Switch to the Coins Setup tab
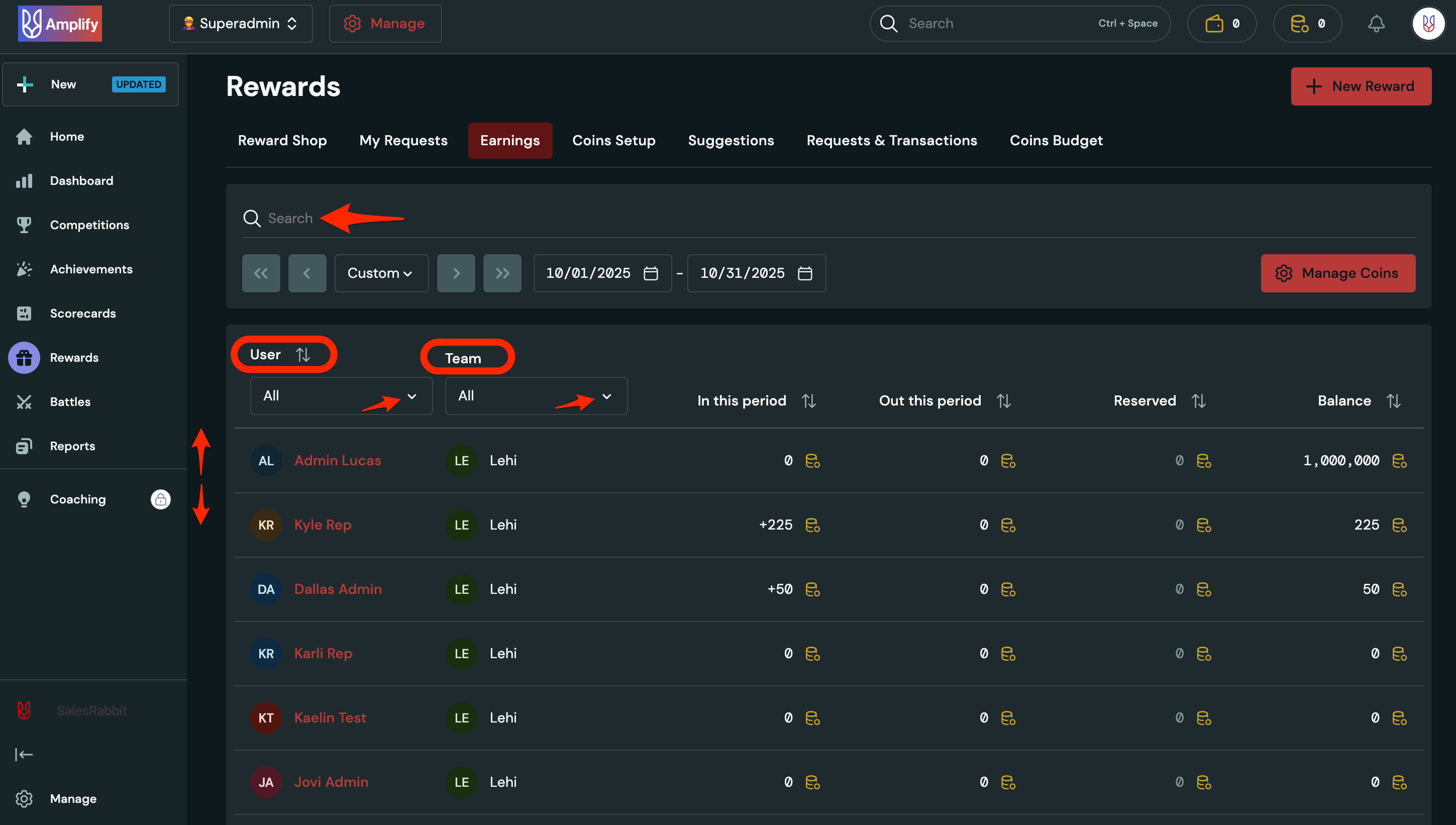Viewport: 1456px width, 825px height. click(x=613, y=140)
